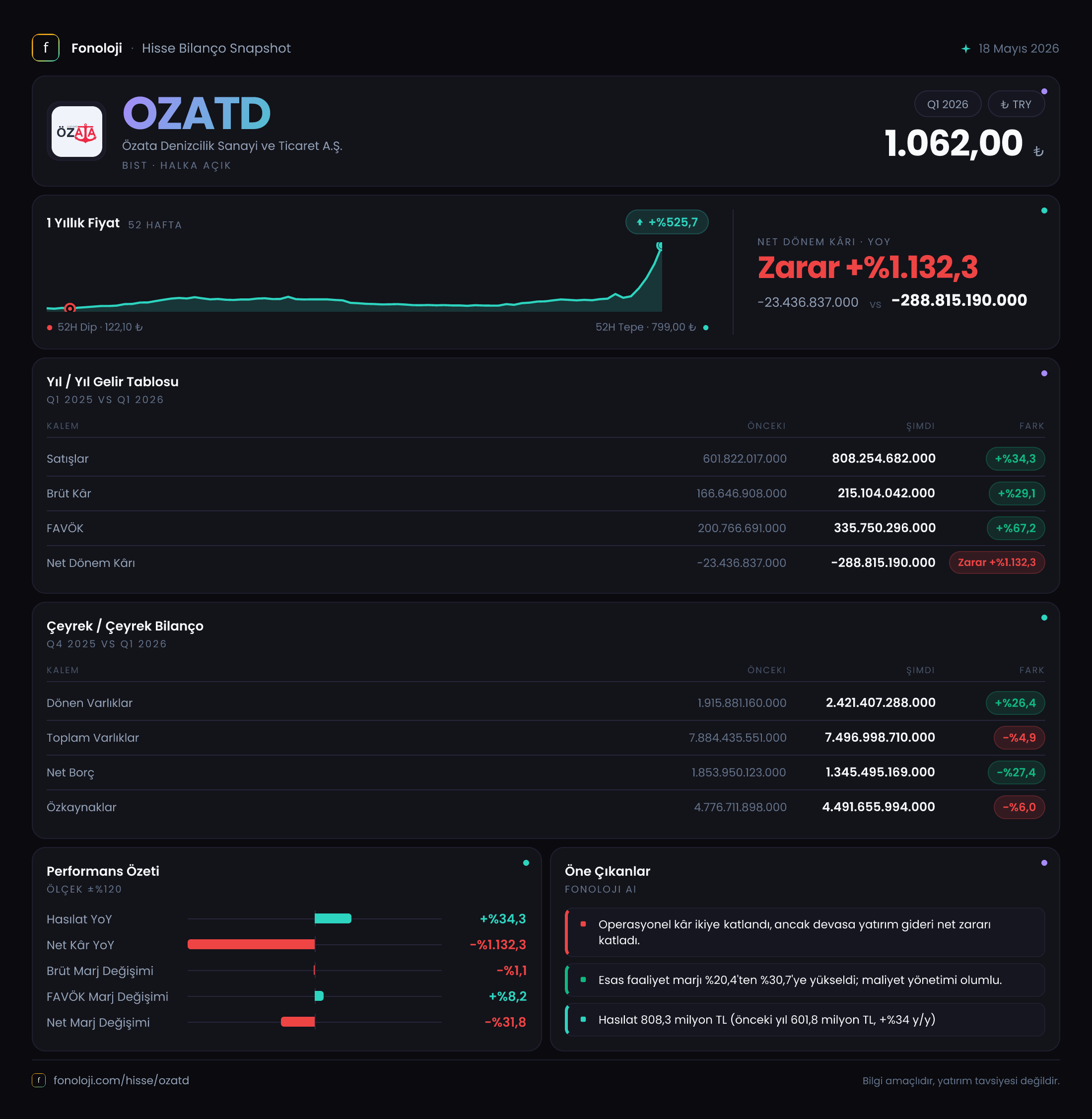Click the FAVÖK Marj Değişimi teal bar
1092x1119 pixels.
tap(319, 996)
